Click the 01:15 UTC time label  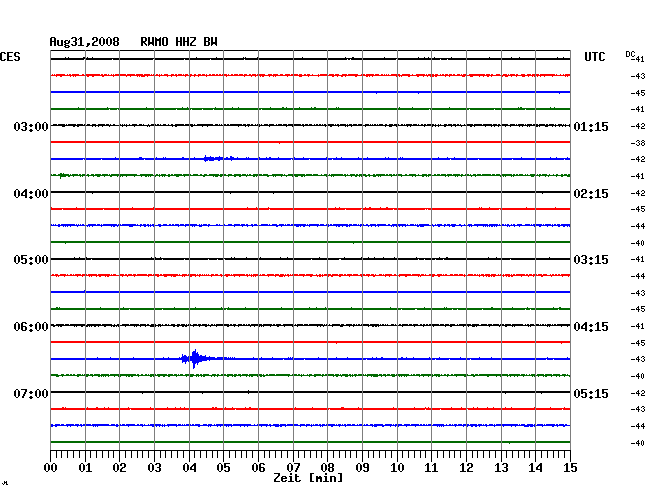591,126
